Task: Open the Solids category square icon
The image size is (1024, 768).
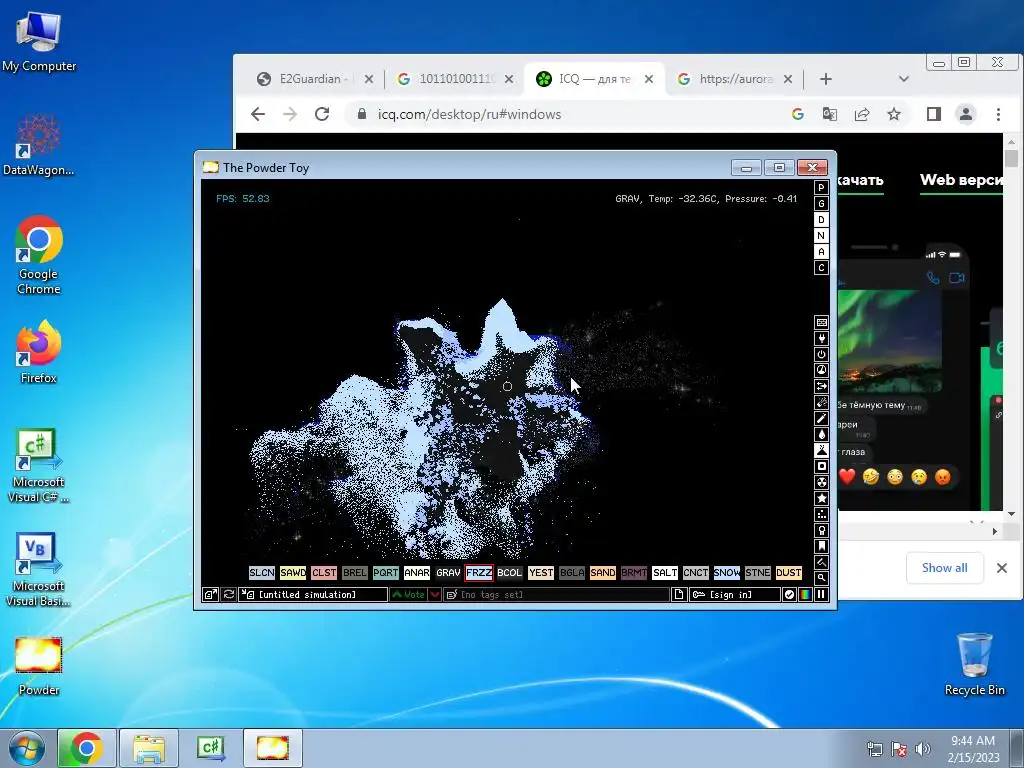Action: pos(822,466)
